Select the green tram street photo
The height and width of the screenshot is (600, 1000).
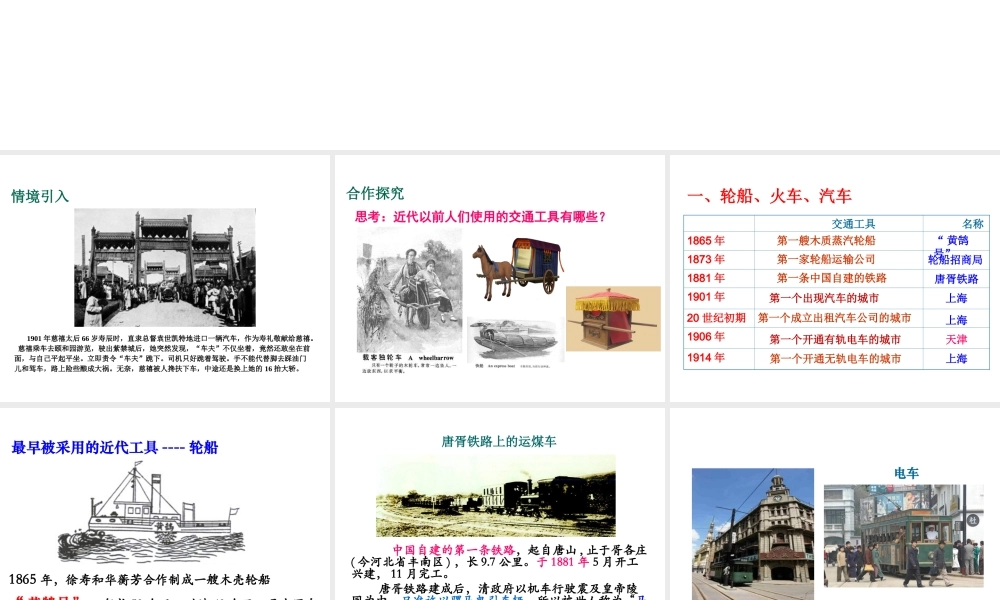(904, 536)
